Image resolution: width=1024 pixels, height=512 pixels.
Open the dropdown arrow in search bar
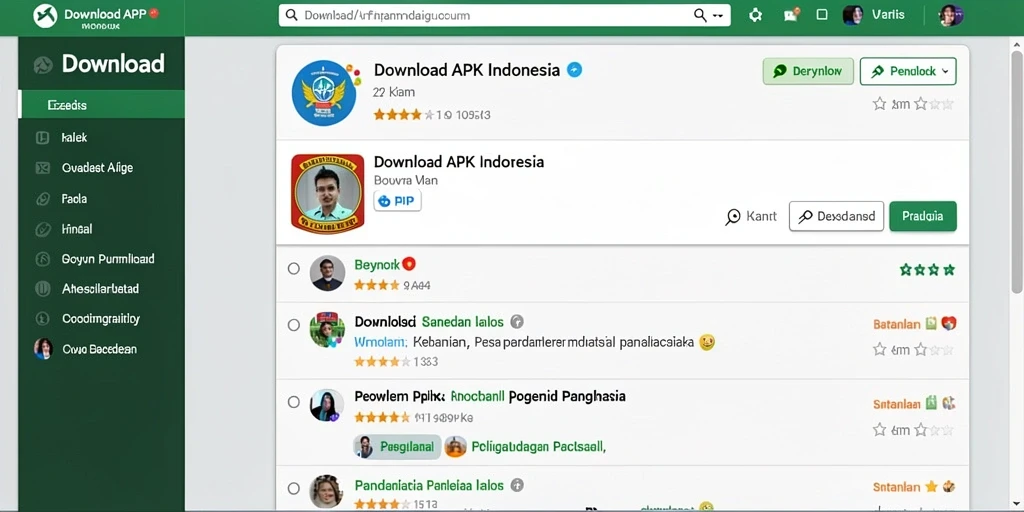[718, 16]
